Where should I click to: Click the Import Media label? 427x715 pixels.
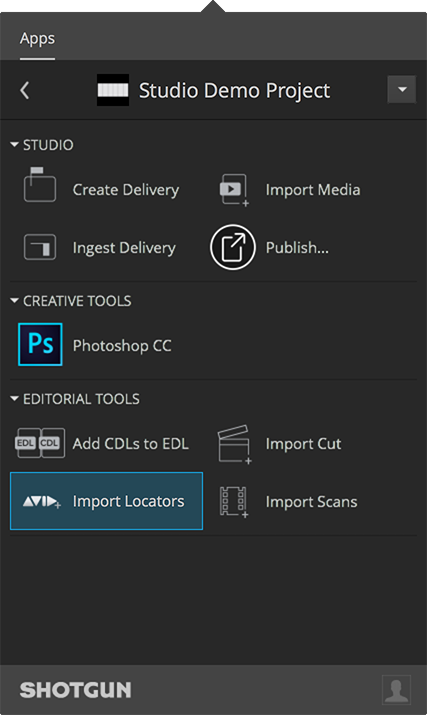point(313,189)
